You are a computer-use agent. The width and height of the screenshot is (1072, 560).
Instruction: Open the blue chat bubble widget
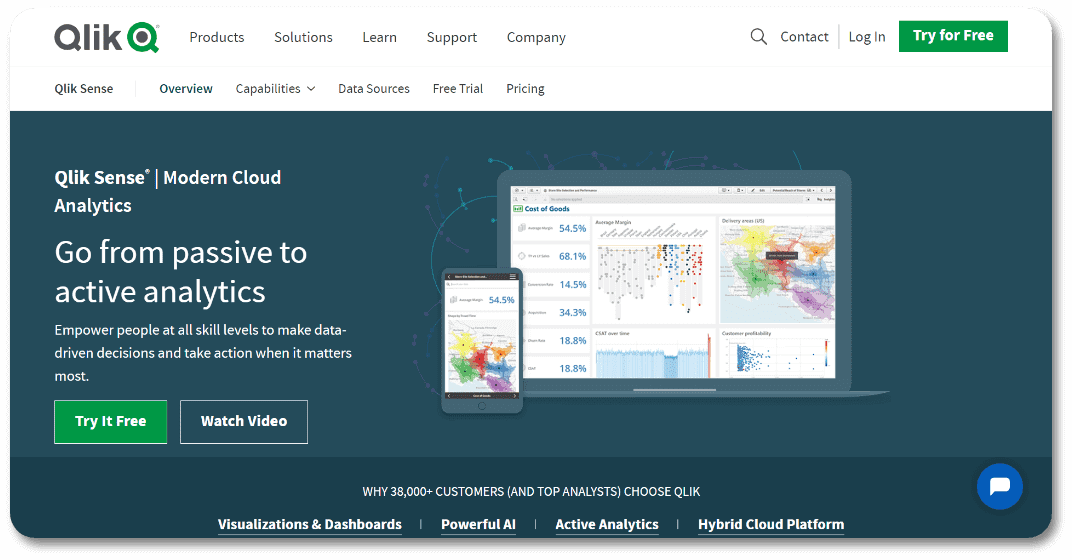tap(1000, 487)
